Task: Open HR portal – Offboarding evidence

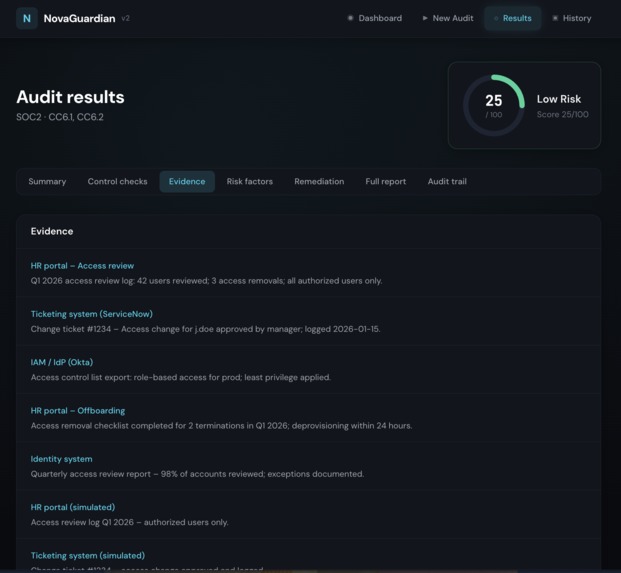Action: point(78,411)
